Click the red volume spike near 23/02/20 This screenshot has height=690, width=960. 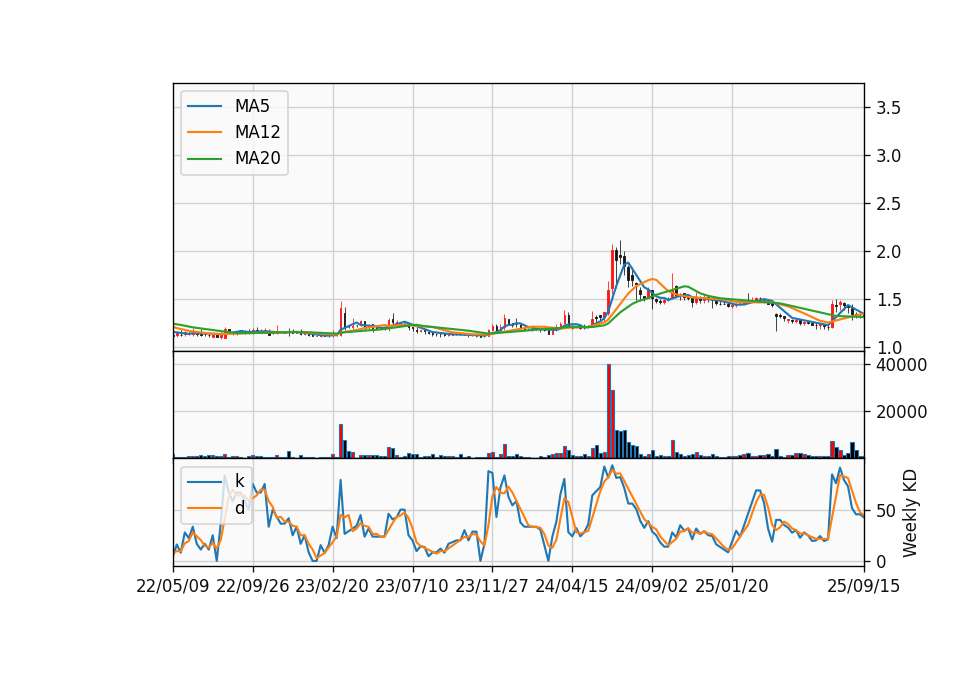click(341, 441)
